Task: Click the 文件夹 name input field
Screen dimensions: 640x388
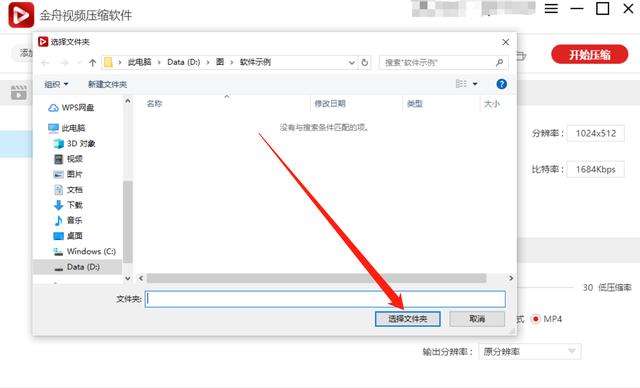Action: coord(325,299)
